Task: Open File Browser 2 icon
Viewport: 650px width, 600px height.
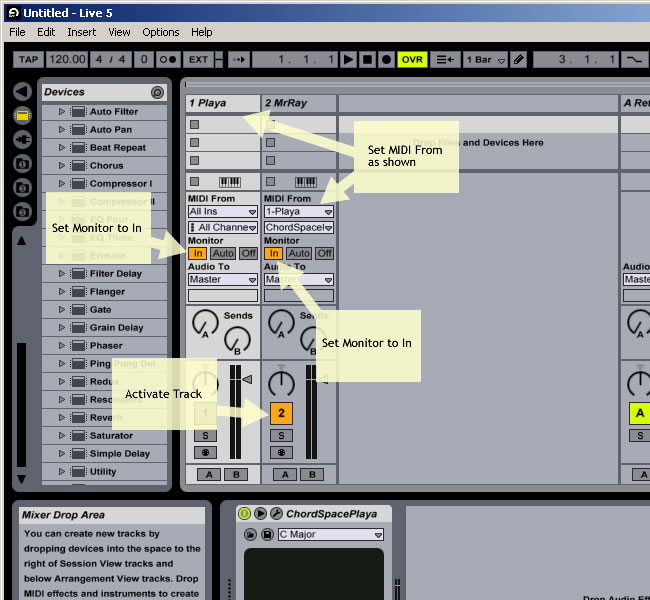Action: coord(22,188)
